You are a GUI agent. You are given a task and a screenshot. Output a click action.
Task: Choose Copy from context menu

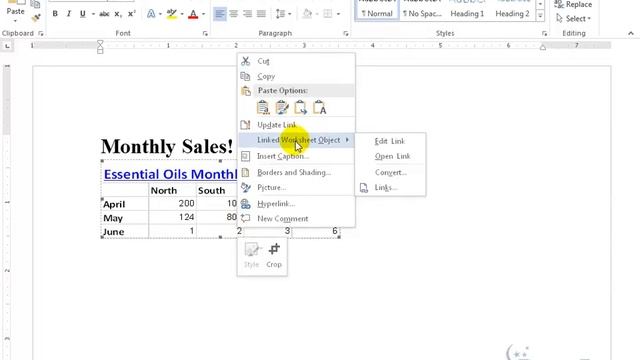point(296,76)
